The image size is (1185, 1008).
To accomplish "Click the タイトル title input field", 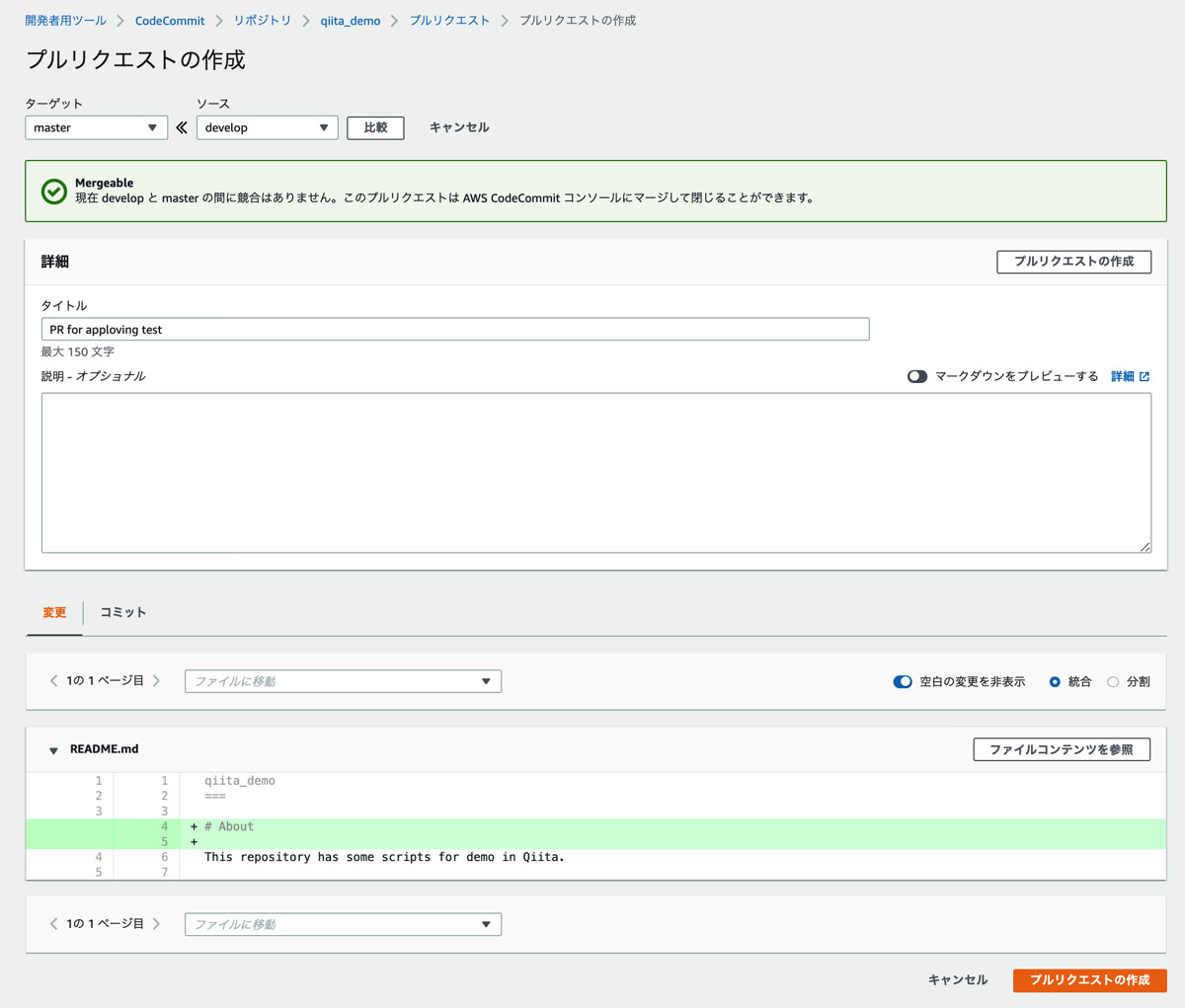I will pyautogui.click(x=454, y=329).
